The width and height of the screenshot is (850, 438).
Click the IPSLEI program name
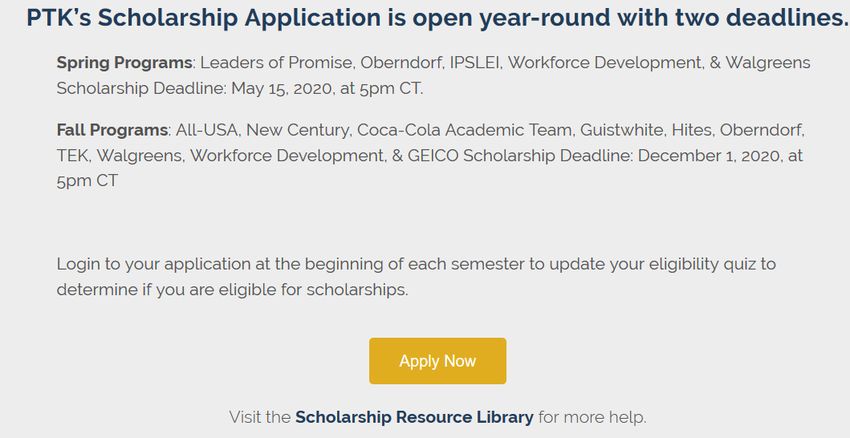pyautogui.click(x=474, y=63)
